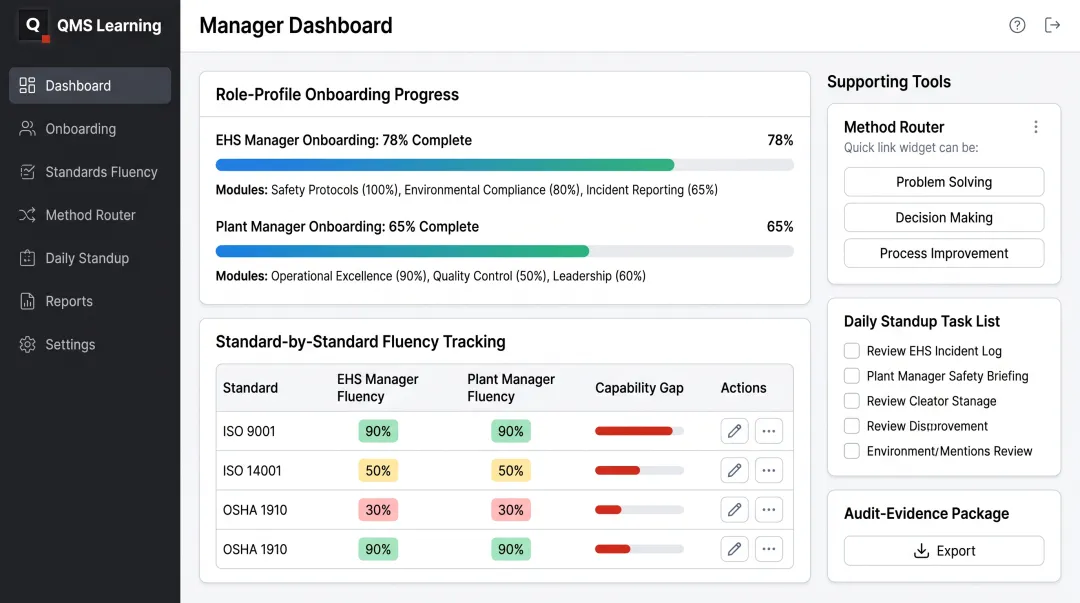Click the '65%' value beside Plant onboarding
Viewport: 1080px width, 603px height.
coord(780,227)
